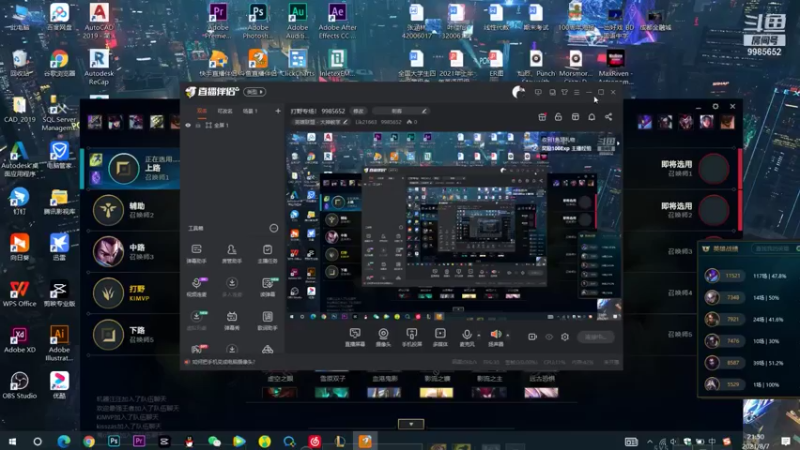Open the skin shirt icon in title bar
This screenshot has height=450, width=800.
click(x=564, y=92)
